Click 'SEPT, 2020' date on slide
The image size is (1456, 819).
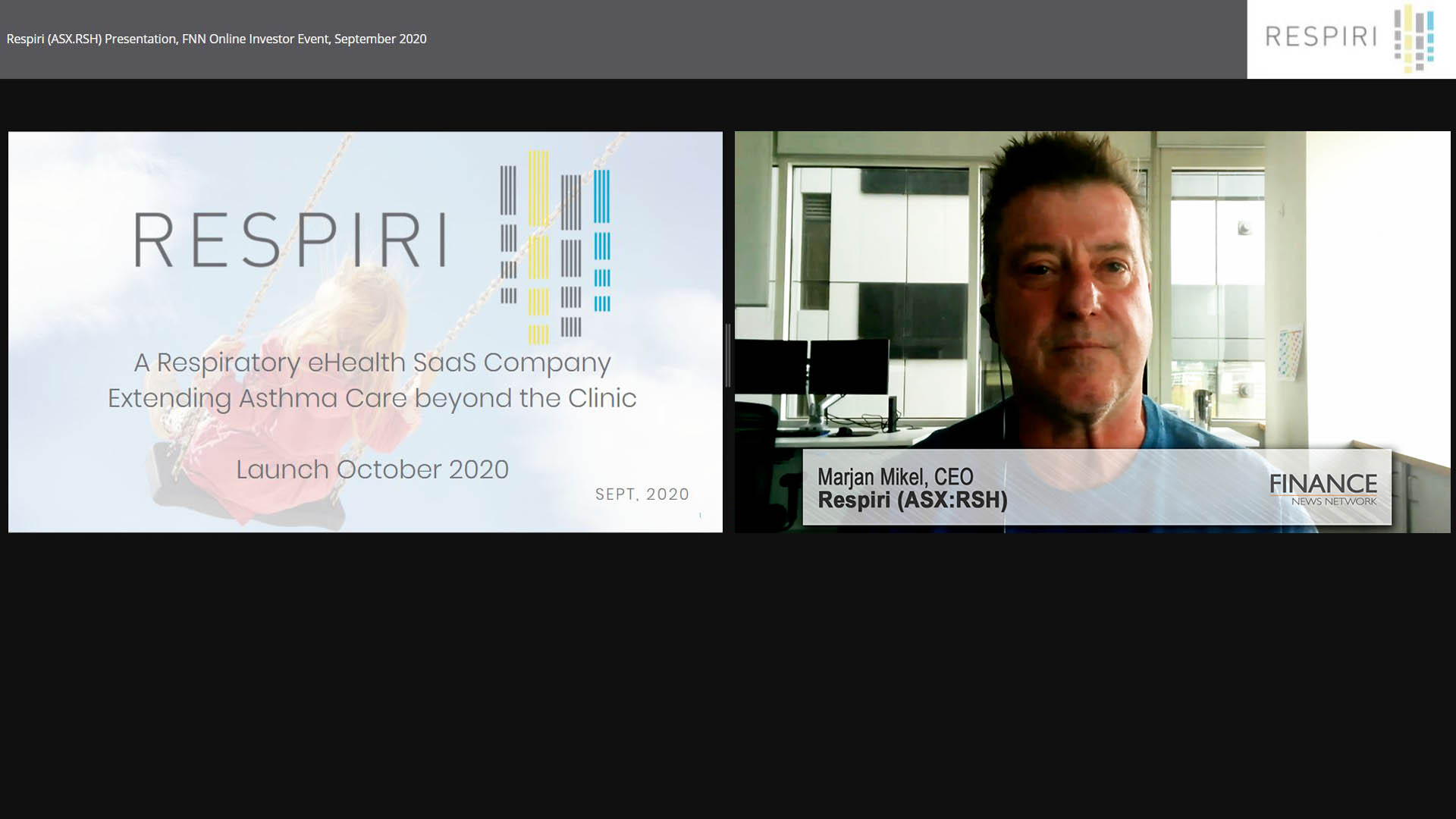point(642,494)
